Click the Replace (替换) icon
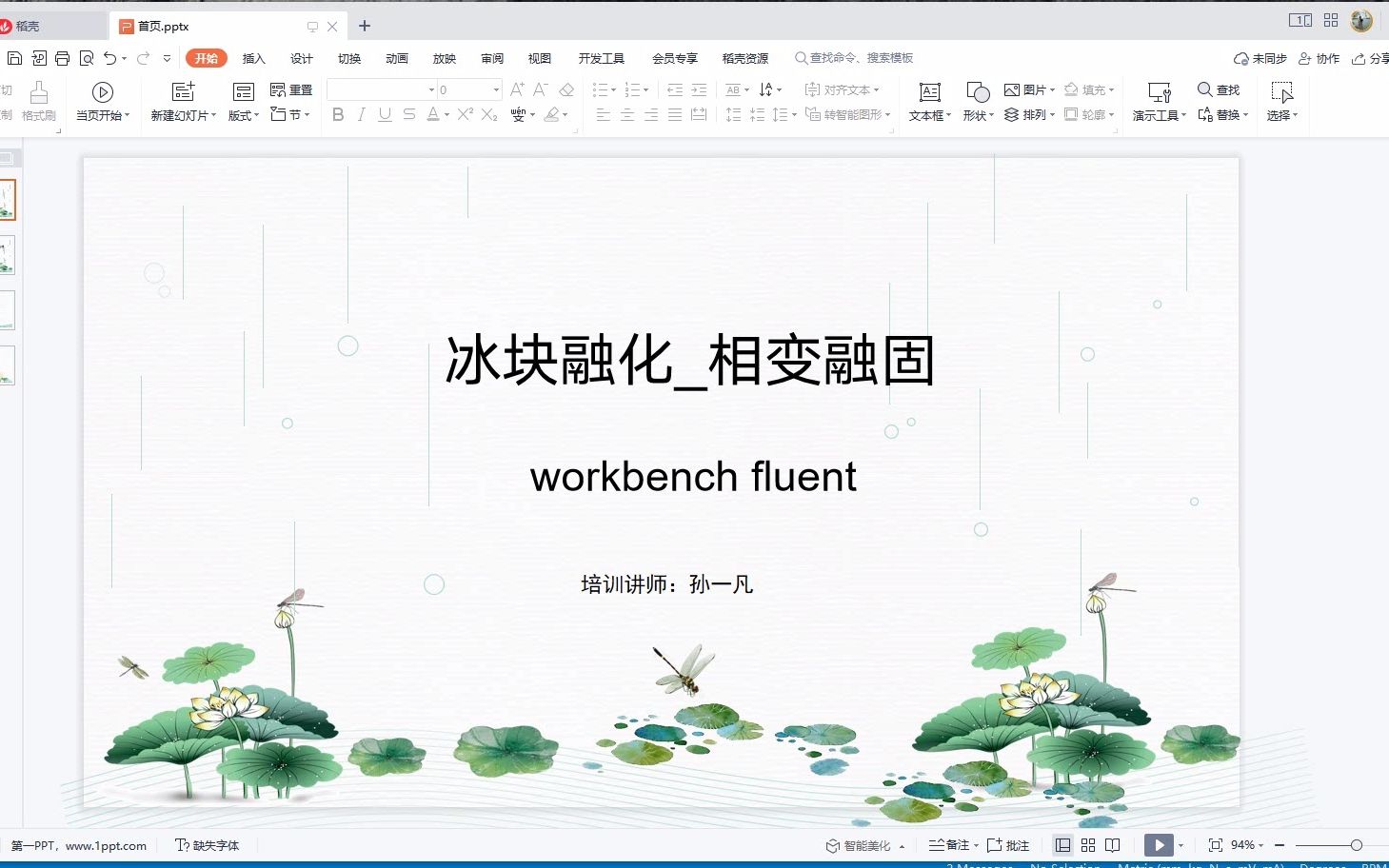Image resolution: width=1389 pixels, height=868 pixels. (x=1205, y=114)
